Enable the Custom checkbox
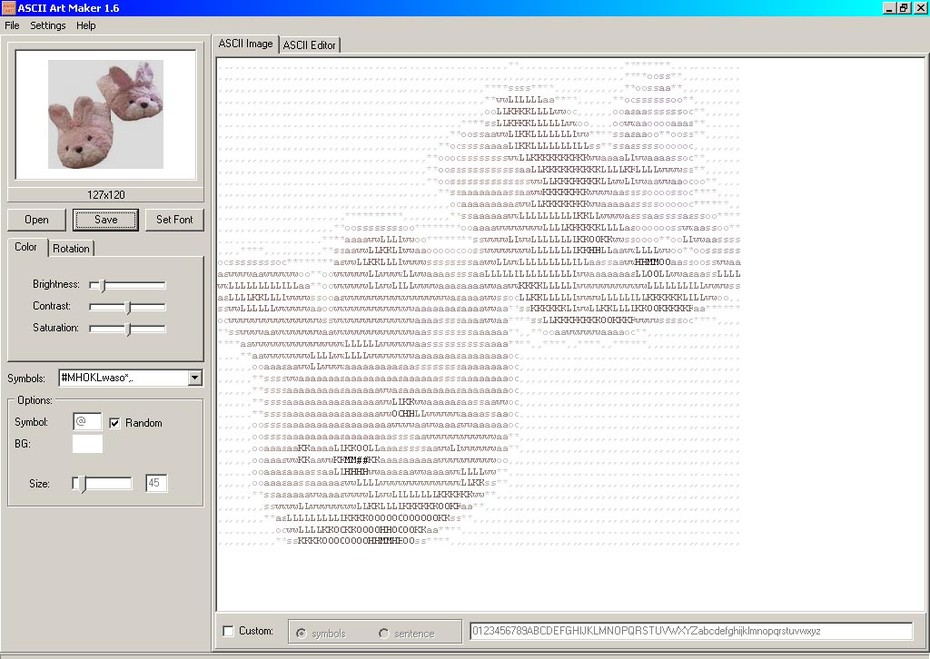This screenshot has height=659, width=930. pyautogui.click(x=228, y=631)
